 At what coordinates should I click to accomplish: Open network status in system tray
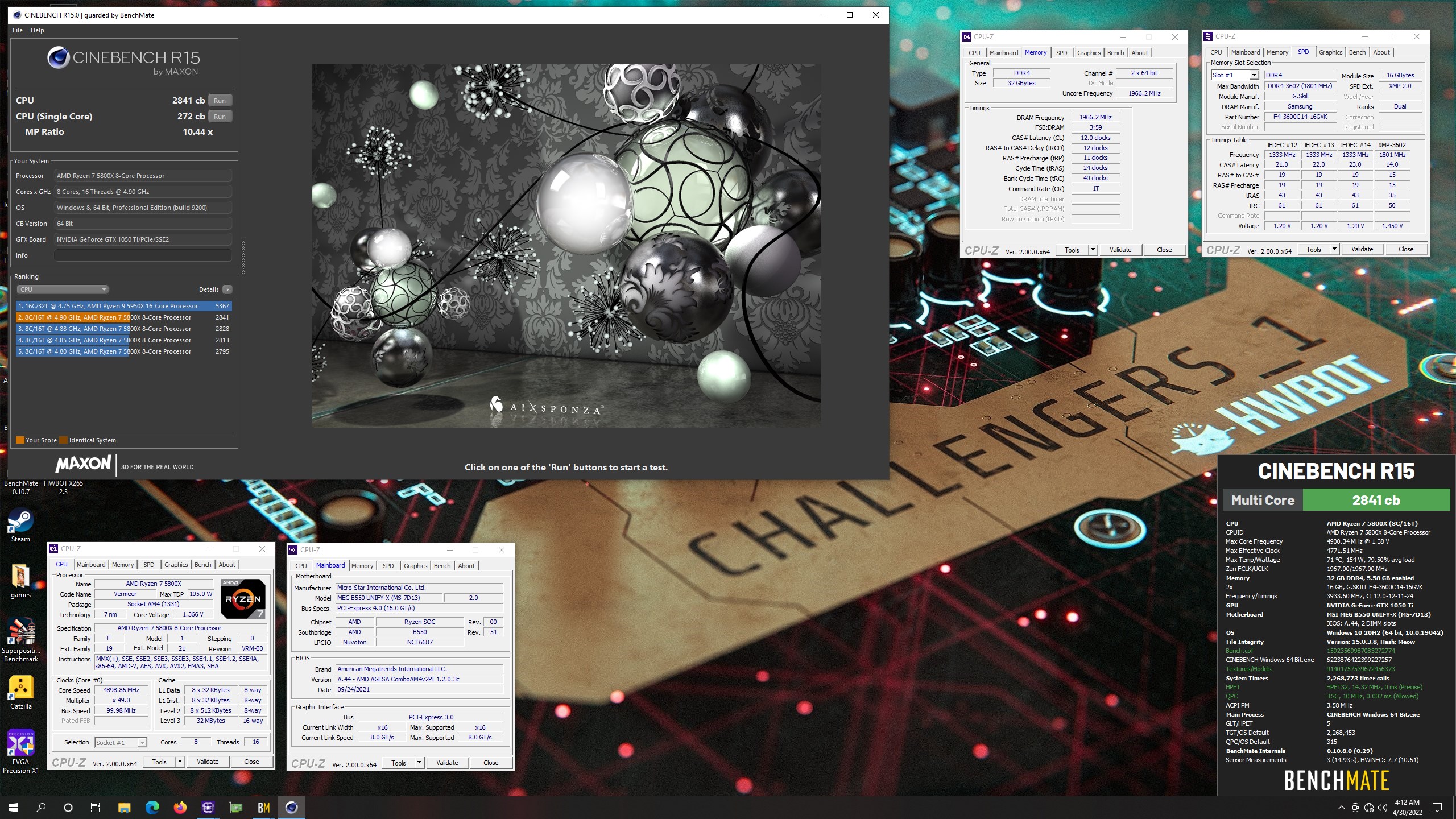1369,808
